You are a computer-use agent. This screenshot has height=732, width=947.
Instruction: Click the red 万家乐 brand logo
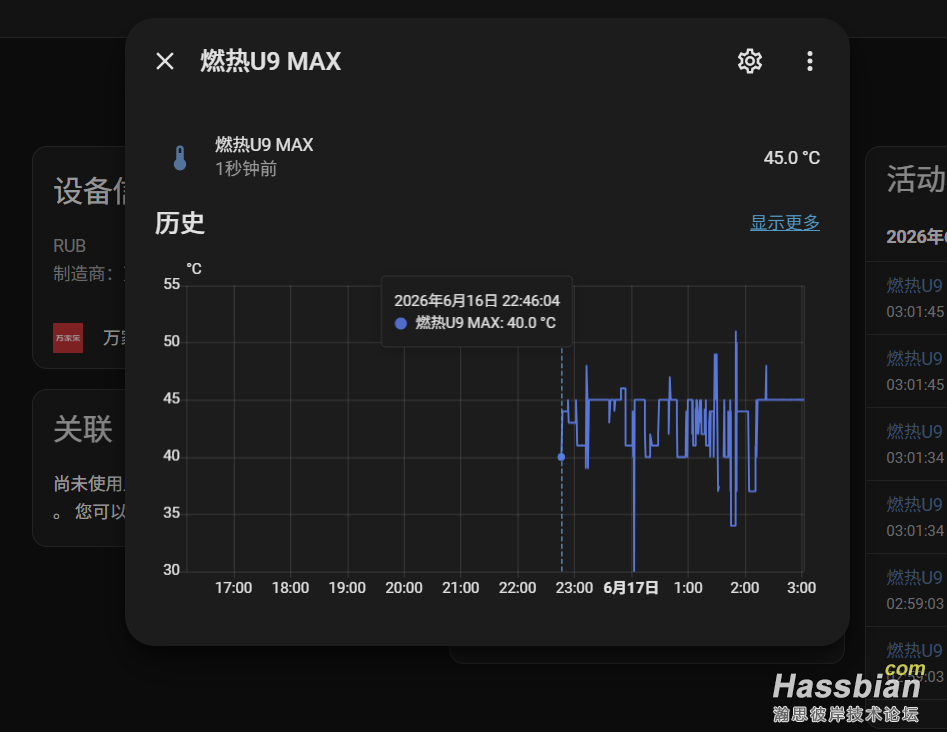tap(68, 338)
